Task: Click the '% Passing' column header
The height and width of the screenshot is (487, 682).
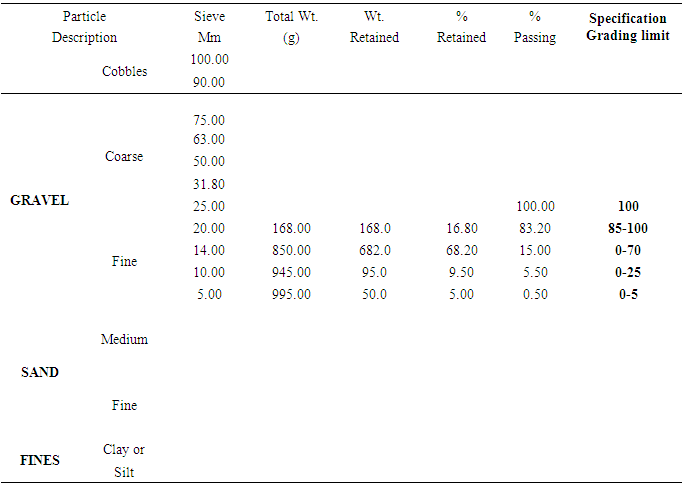Action: point(535,27)
